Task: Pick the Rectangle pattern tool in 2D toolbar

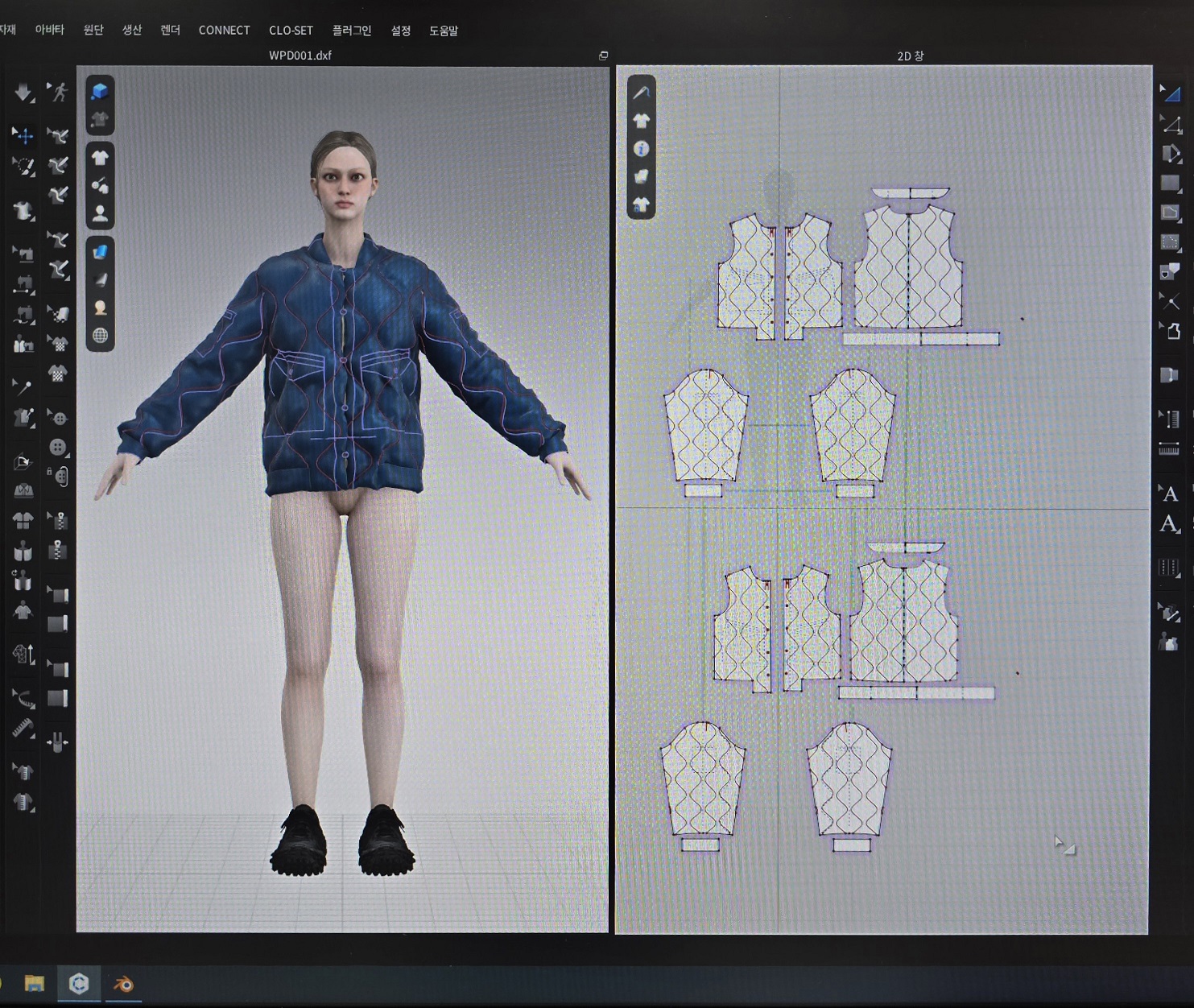Action: pos(1170,184)
